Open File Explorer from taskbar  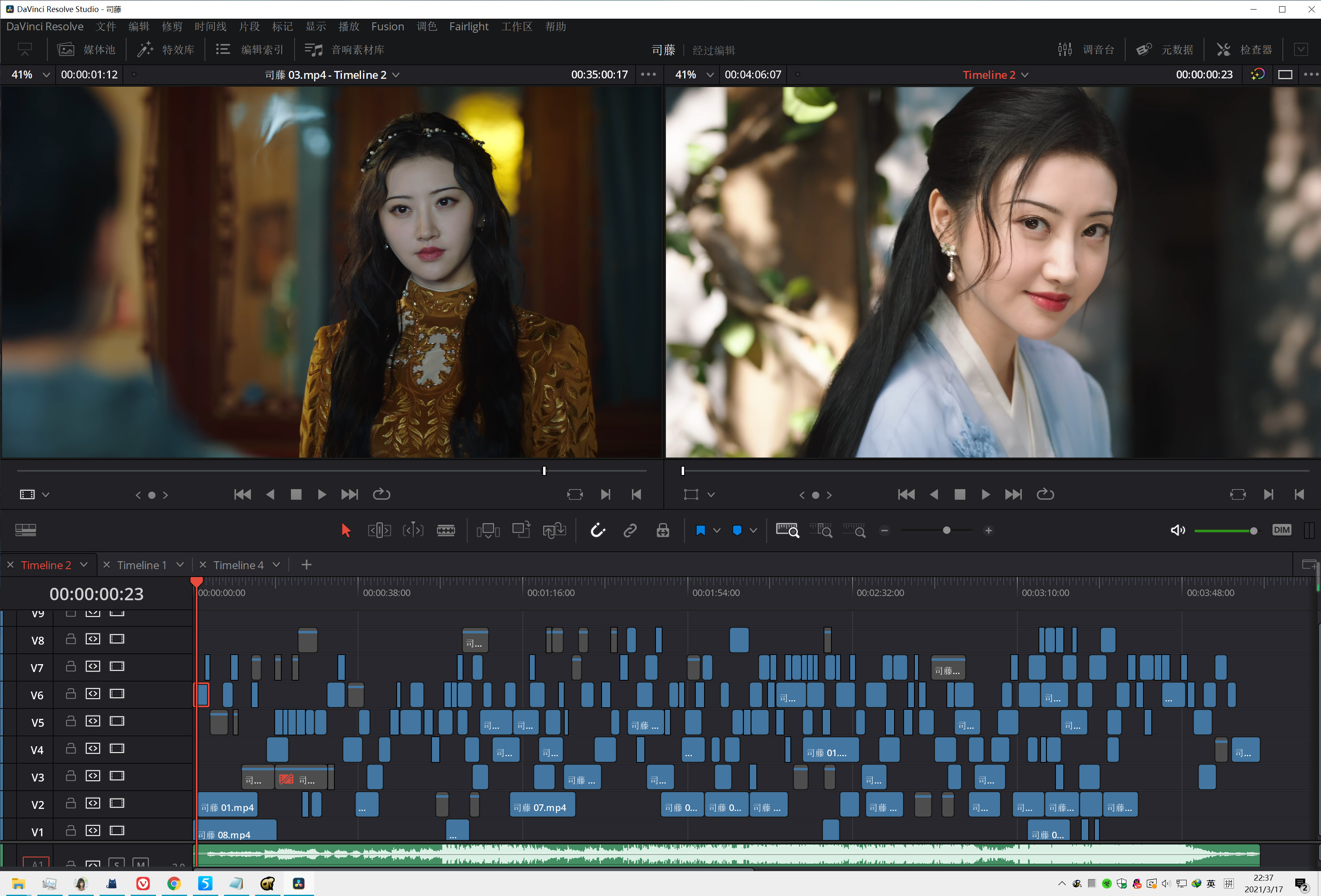[18, 884]
